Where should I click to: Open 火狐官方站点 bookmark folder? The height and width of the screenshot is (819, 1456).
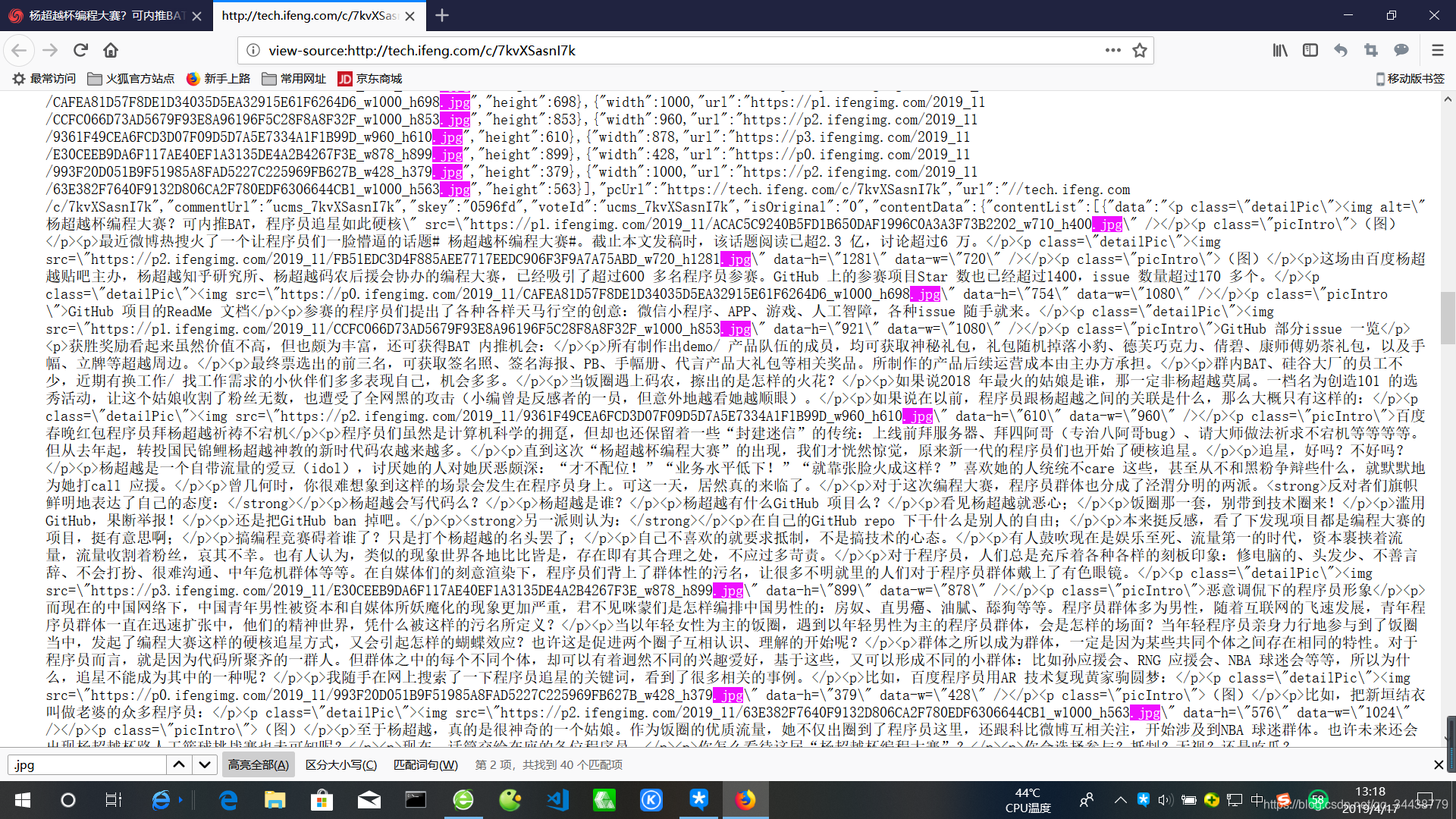130,79
